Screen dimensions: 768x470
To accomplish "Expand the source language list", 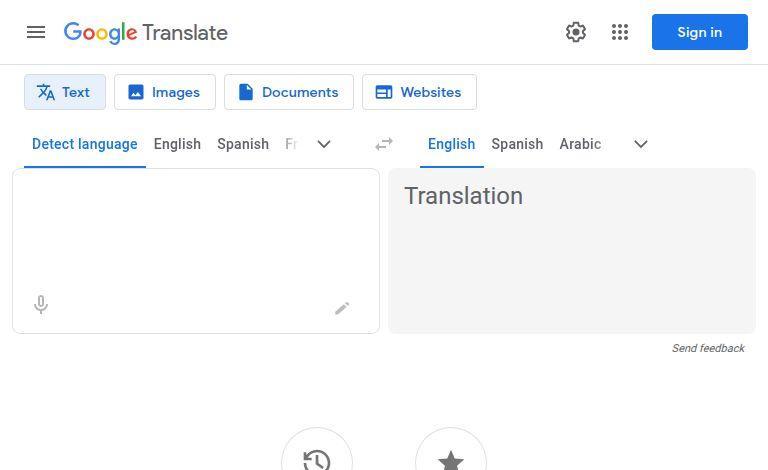I will [x=324, y=144].
